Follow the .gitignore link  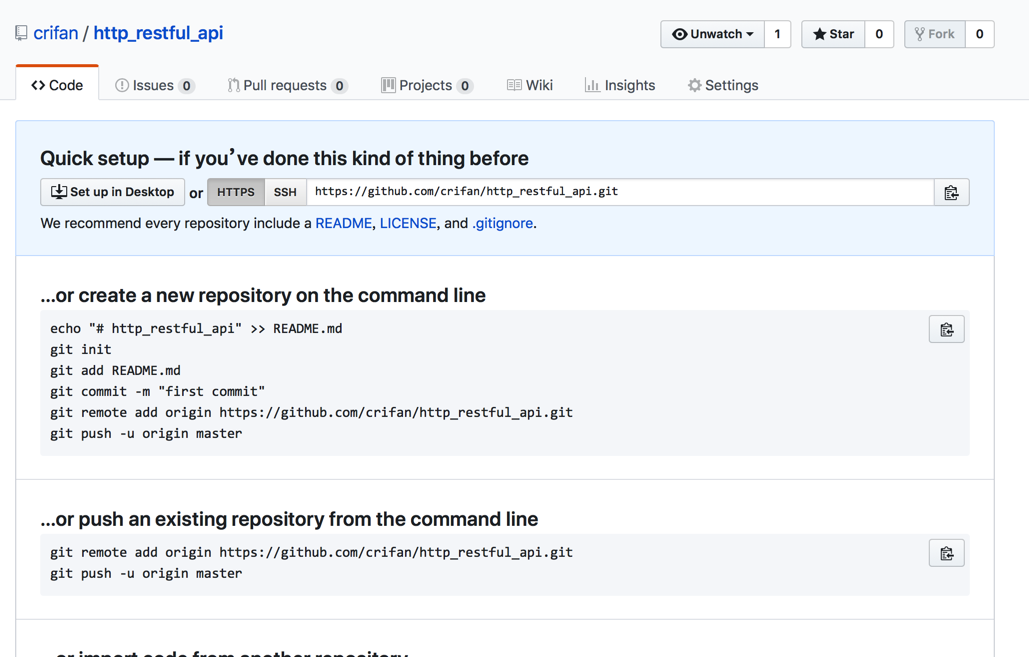coord(502,223)
